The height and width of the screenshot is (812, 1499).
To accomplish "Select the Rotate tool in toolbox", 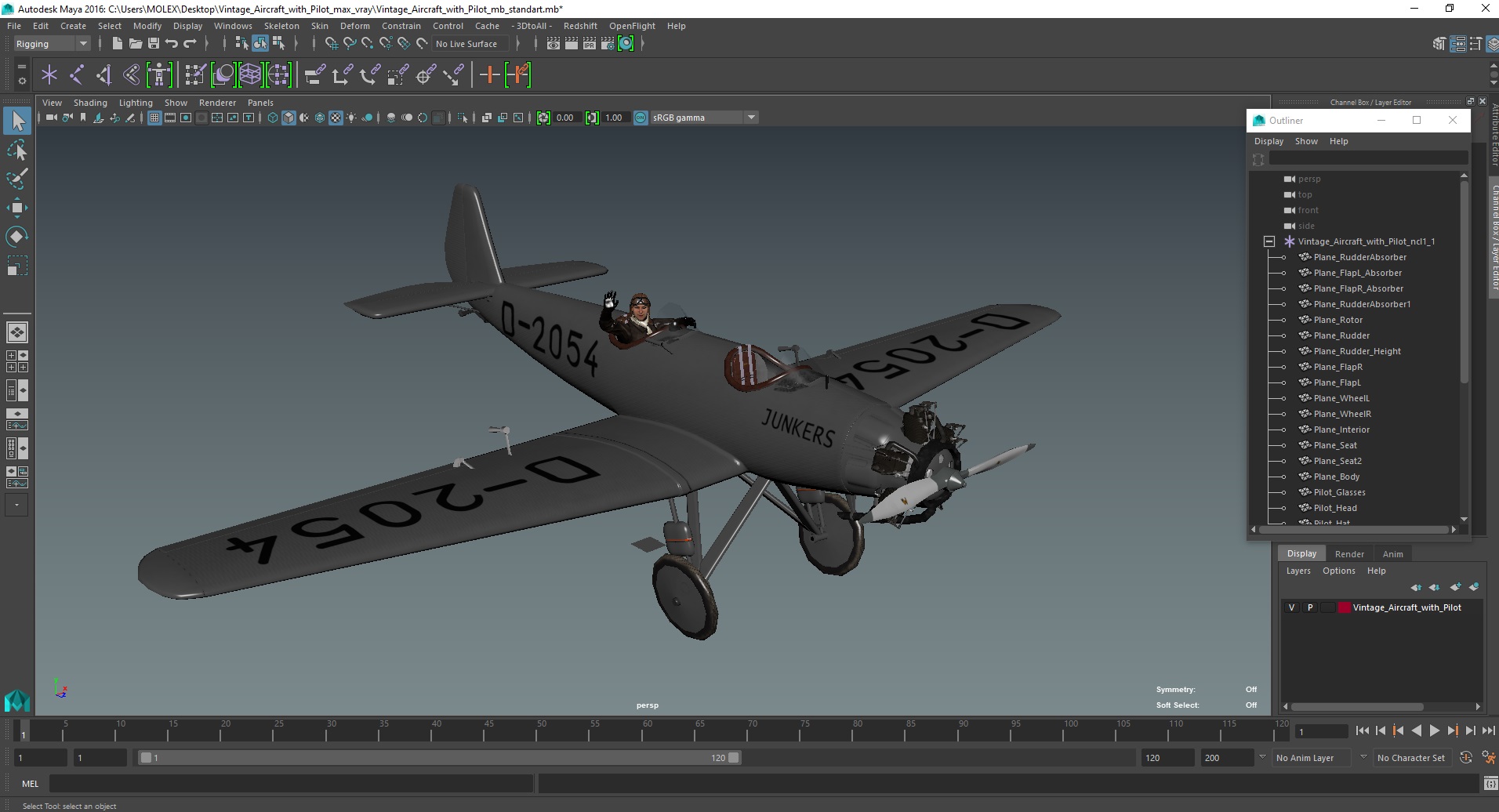I will pyautogui.click(x=17, y=237).
